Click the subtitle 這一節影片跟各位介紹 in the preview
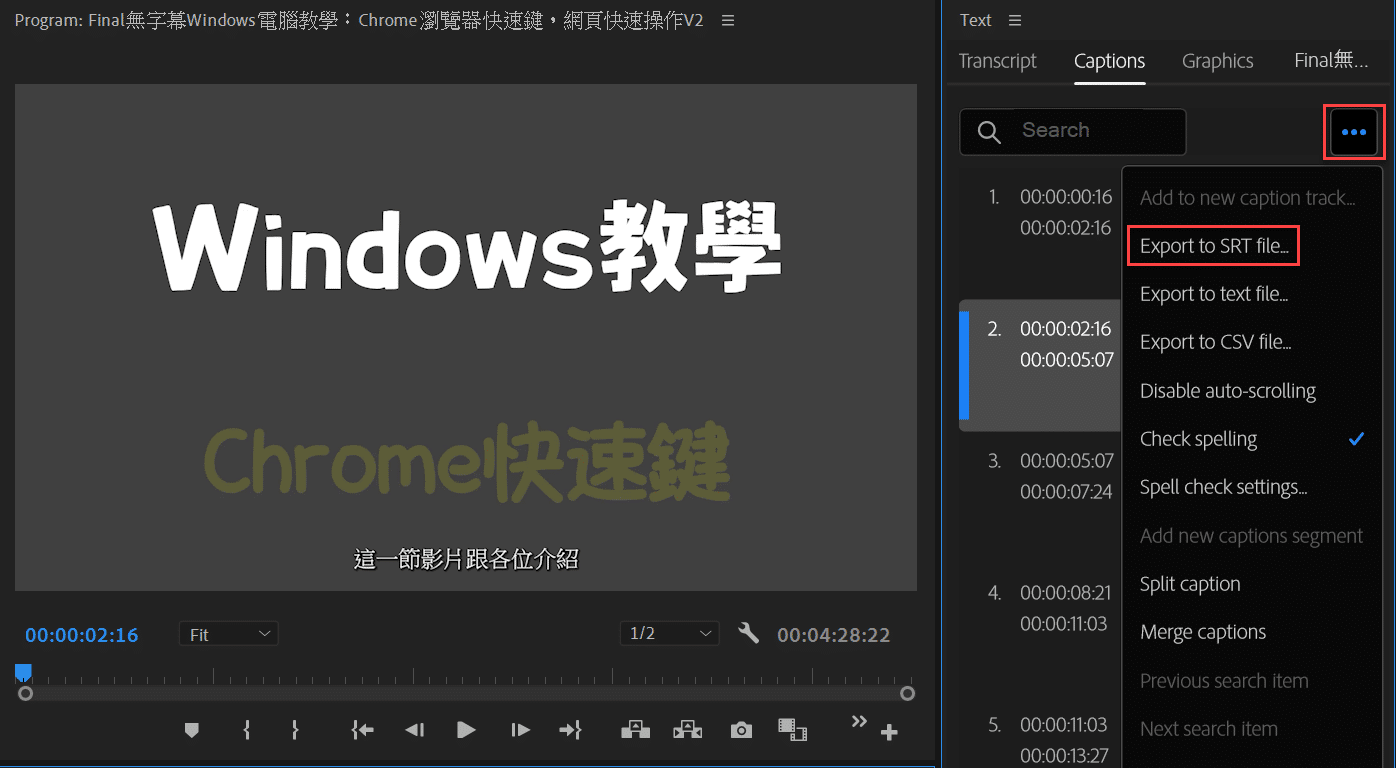 (466, 558)
